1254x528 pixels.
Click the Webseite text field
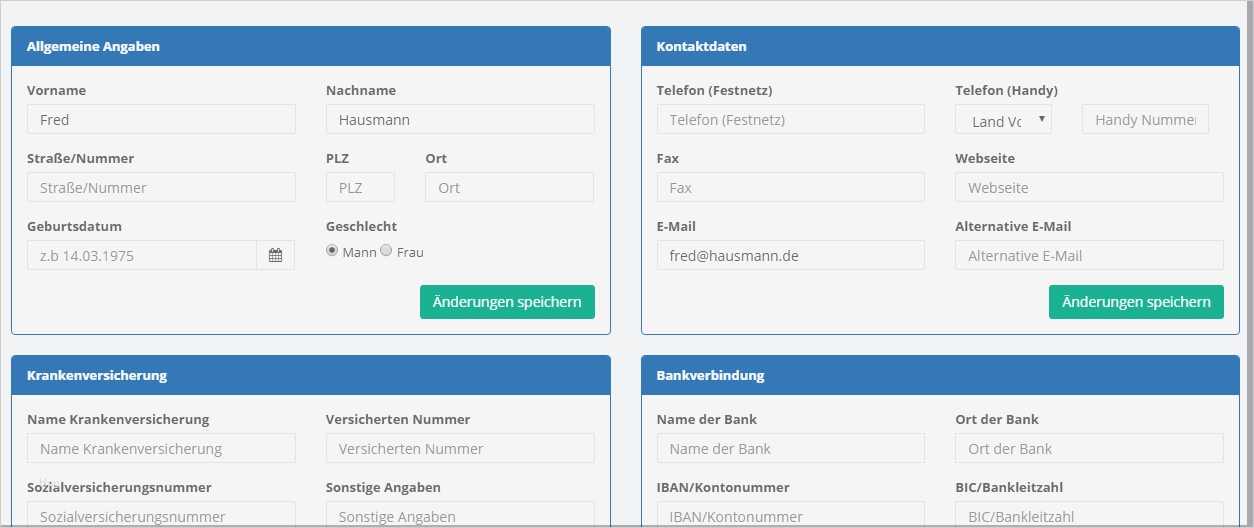pos(1089,188)
